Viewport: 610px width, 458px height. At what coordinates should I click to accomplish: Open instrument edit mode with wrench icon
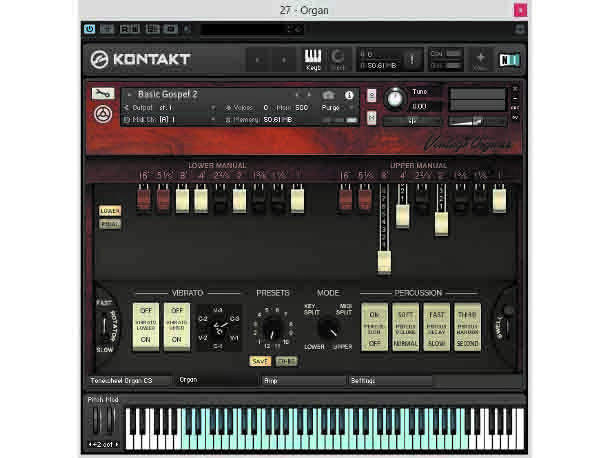pyautogui.click(x=103, y=93)
